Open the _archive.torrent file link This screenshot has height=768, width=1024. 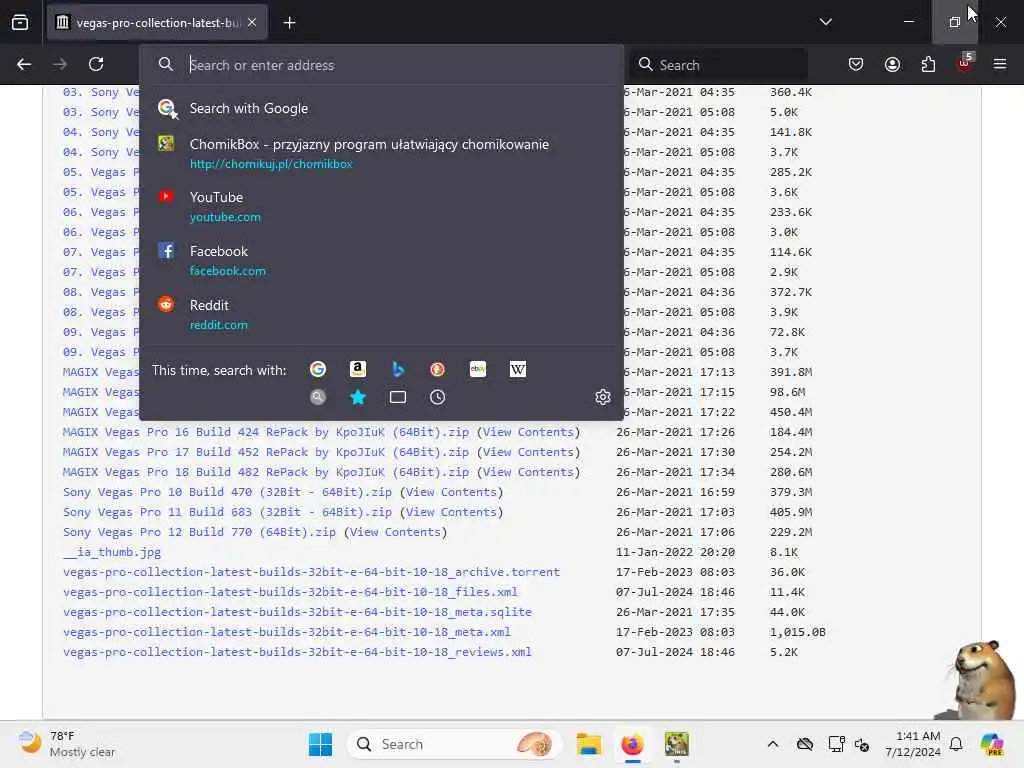coord(312,572)
